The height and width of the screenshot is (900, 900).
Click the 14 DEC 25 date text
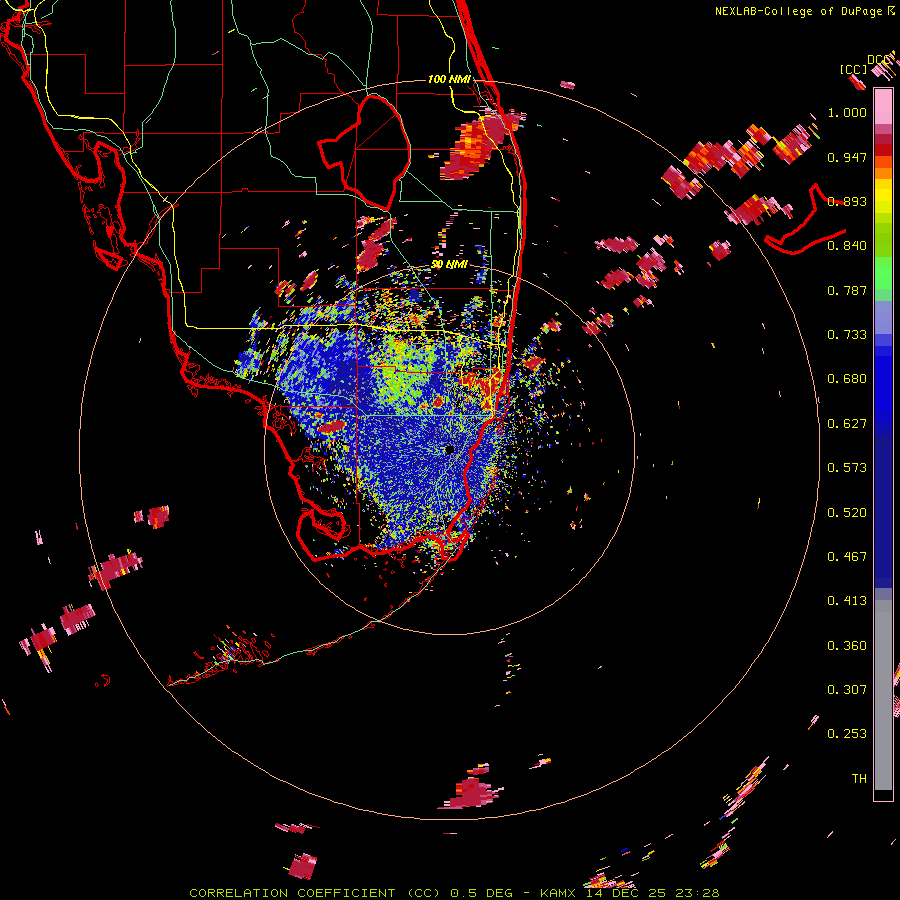(627, 893)
